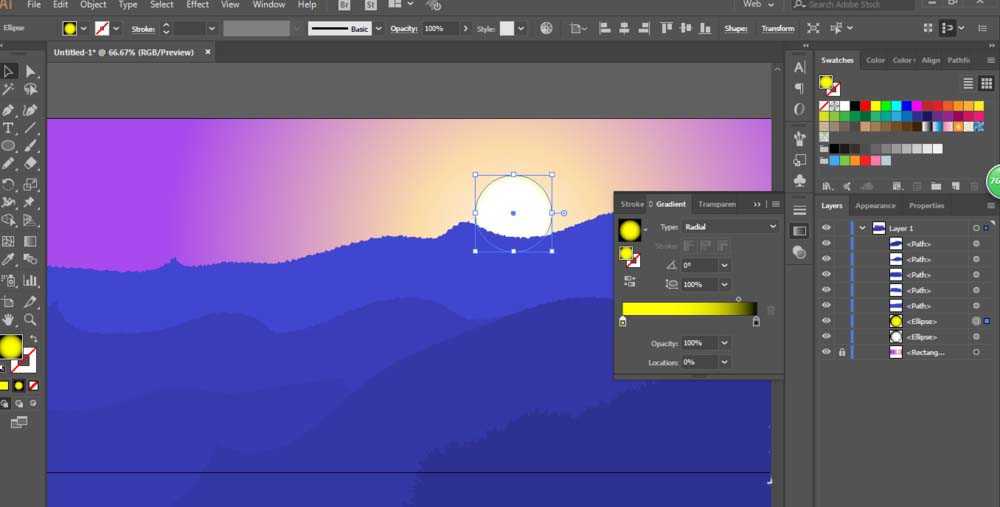Open the Opacity dropdown in Gradient panel
1000x507 pixels.
[724, 343]
